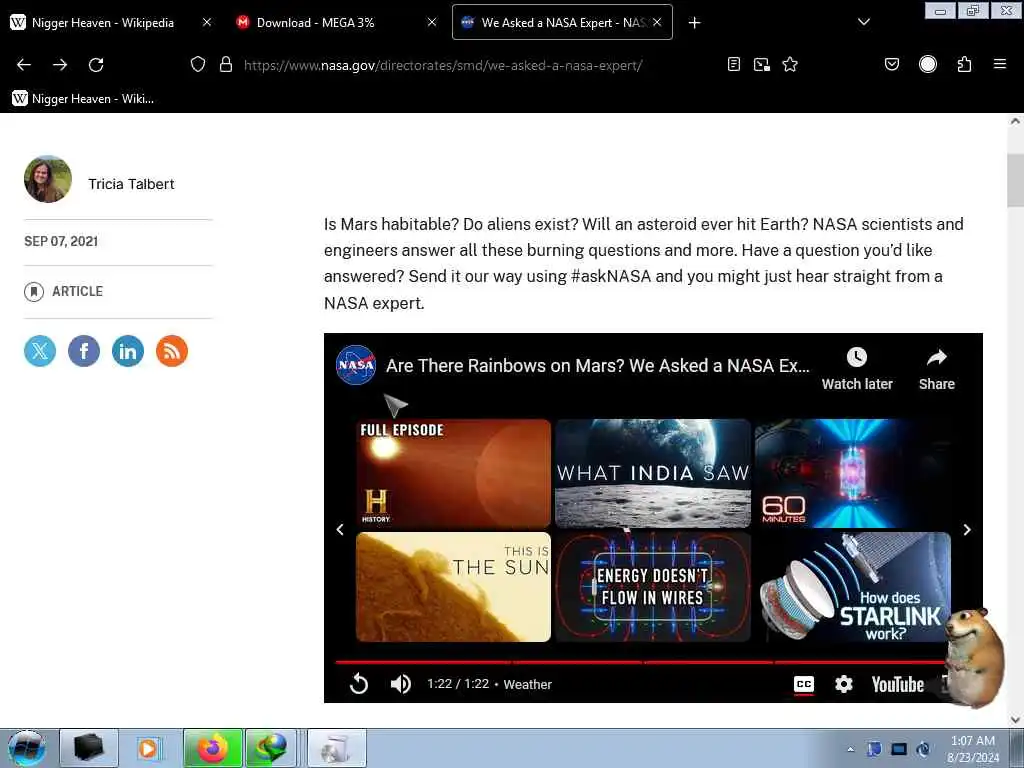The width and height of the screenshot is (1024, 768).
Task: Open the extensions puzzle icon
Action: [965, 65]
